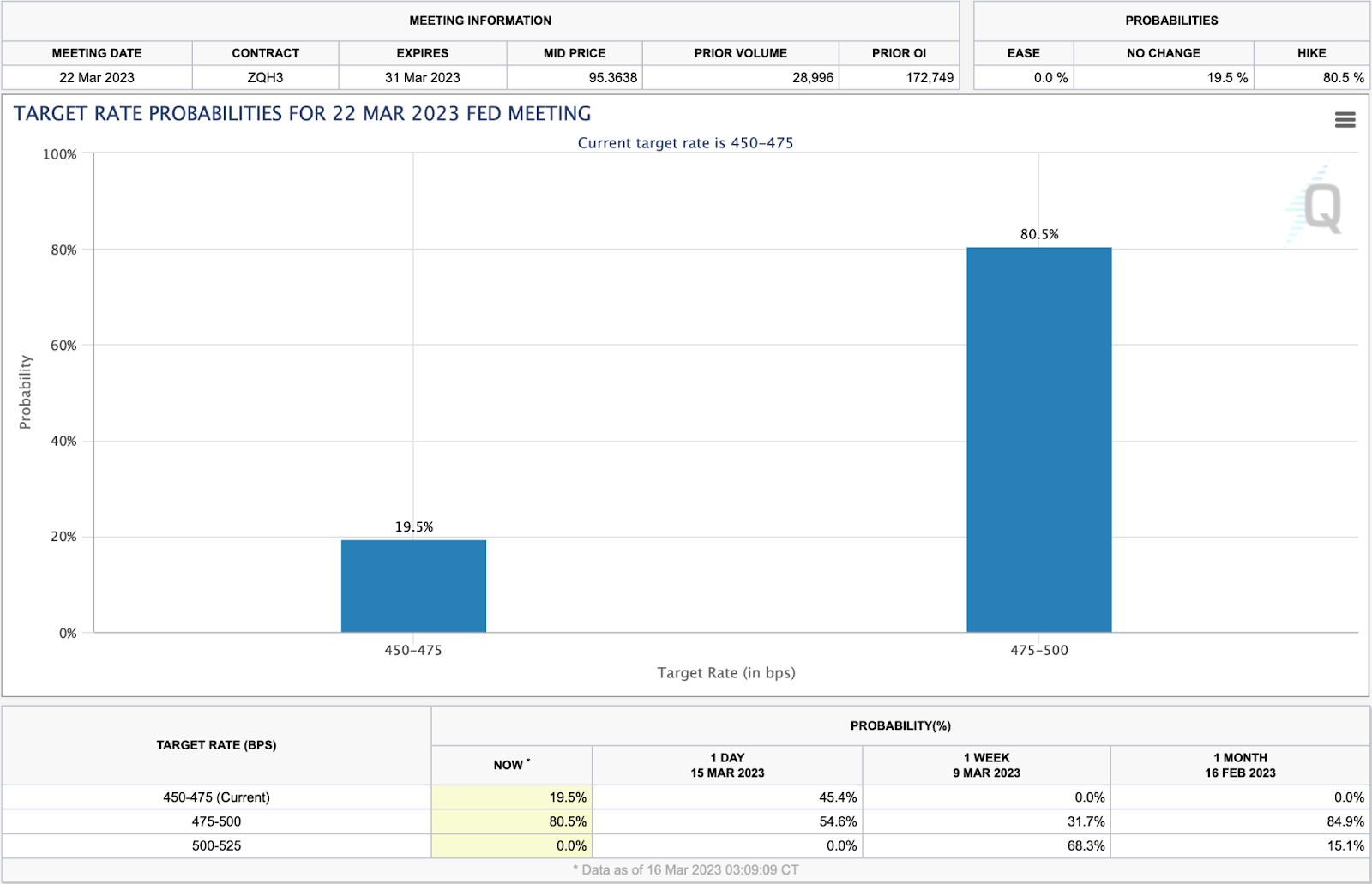Select the NO CHANGE probability header

point(1164,53)
